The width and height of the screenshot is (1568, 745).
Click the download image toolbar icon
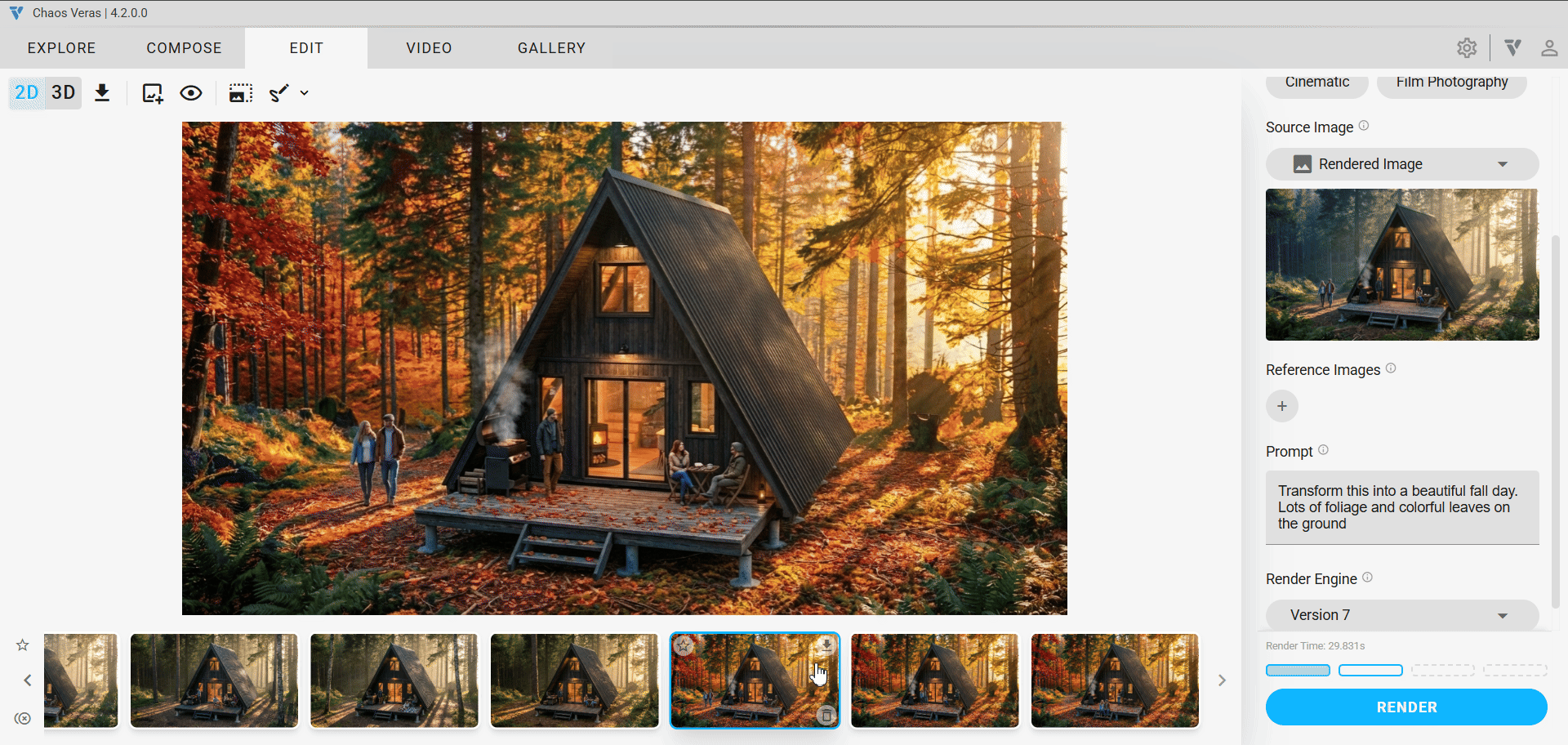click(102, 93)
